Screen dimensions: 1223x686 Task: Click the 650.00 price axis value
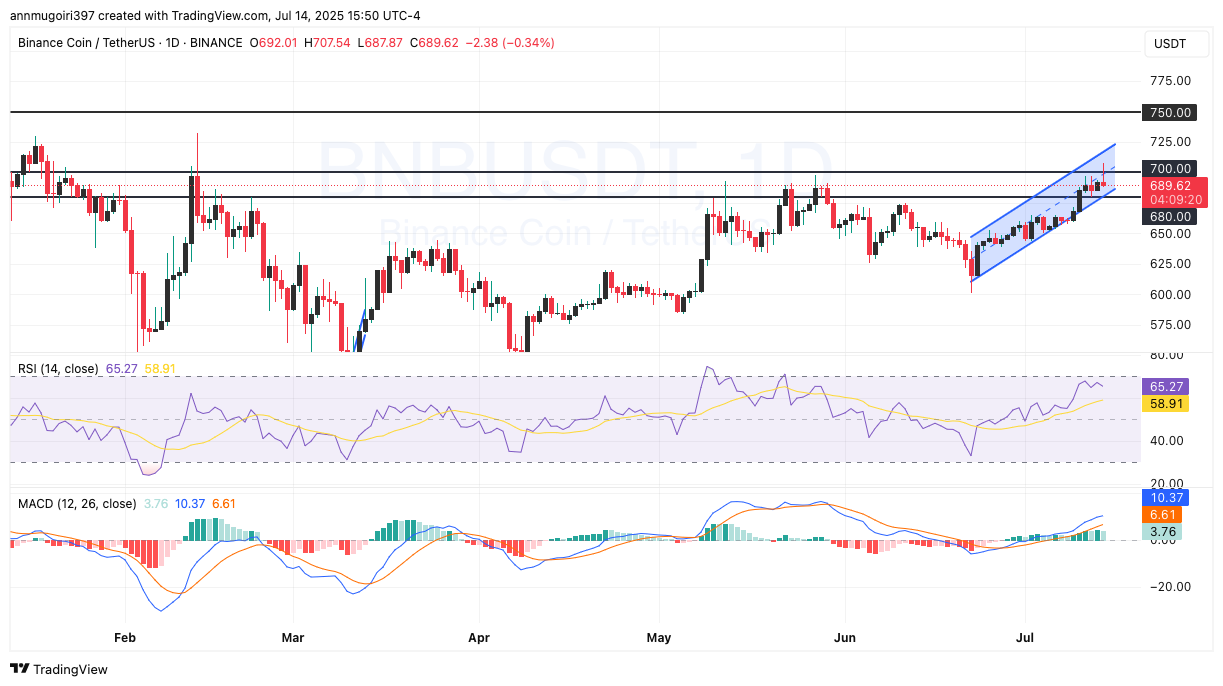coord(1169,233)
